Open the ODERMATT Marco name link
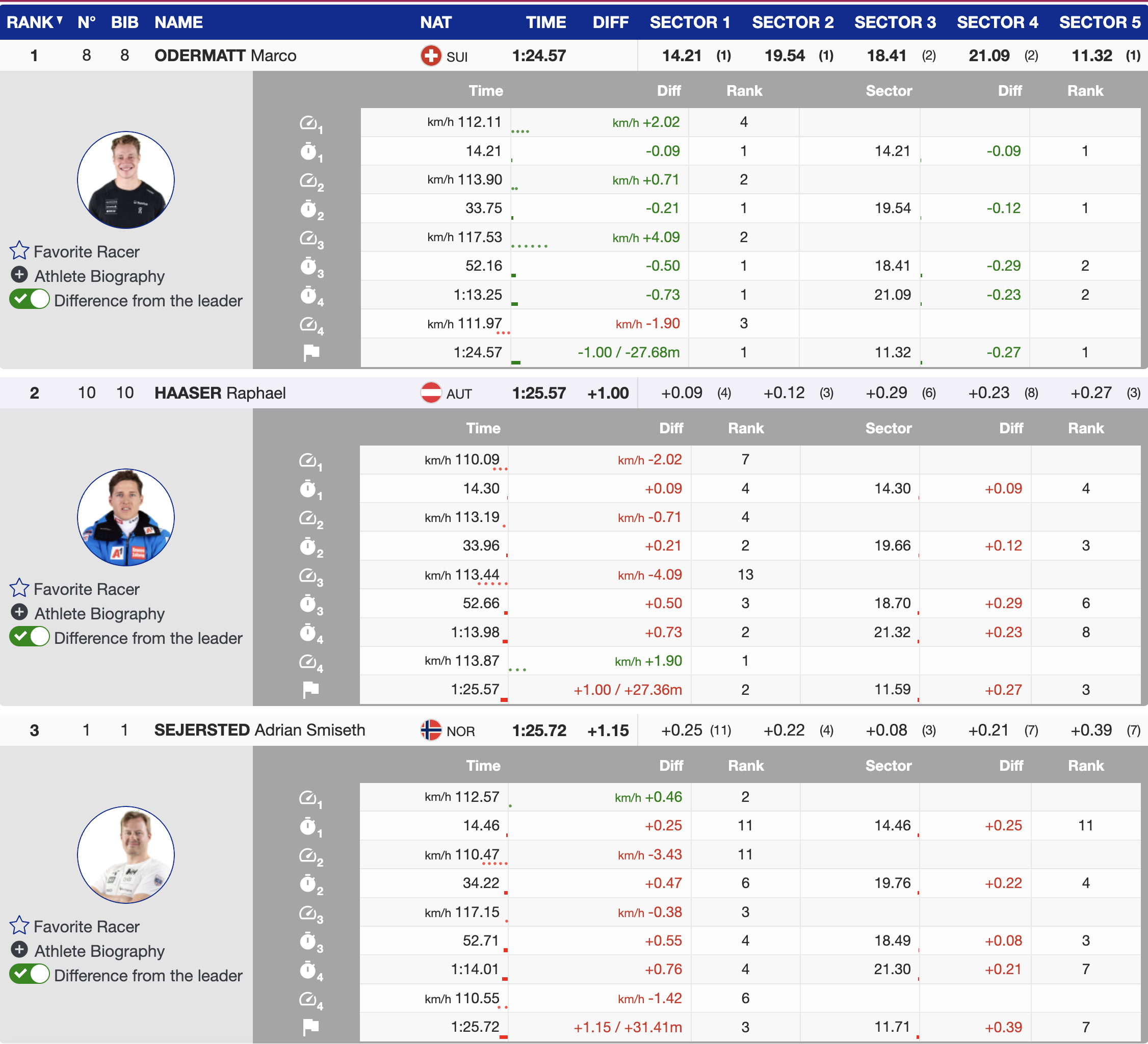Image resolution: width=1148 pixels, height=1044 pixels. pos(225,56)
